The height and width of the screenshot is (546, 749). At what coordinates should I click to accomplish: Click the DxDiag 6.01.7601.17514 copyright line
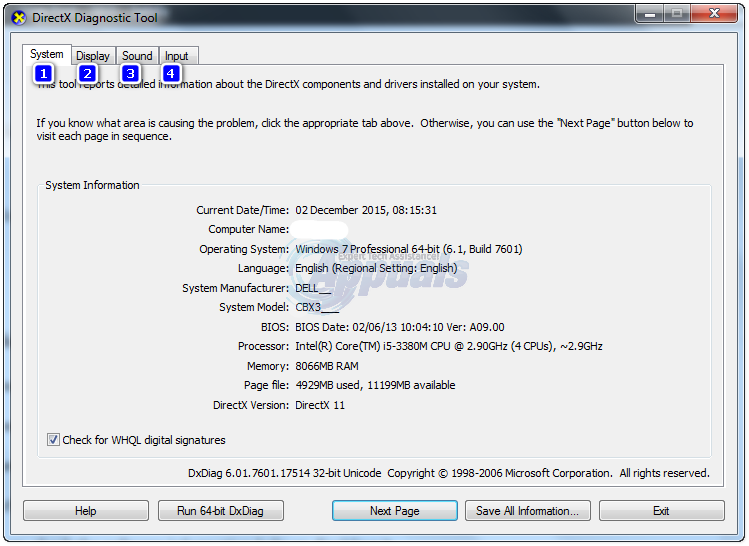point(449,473)
